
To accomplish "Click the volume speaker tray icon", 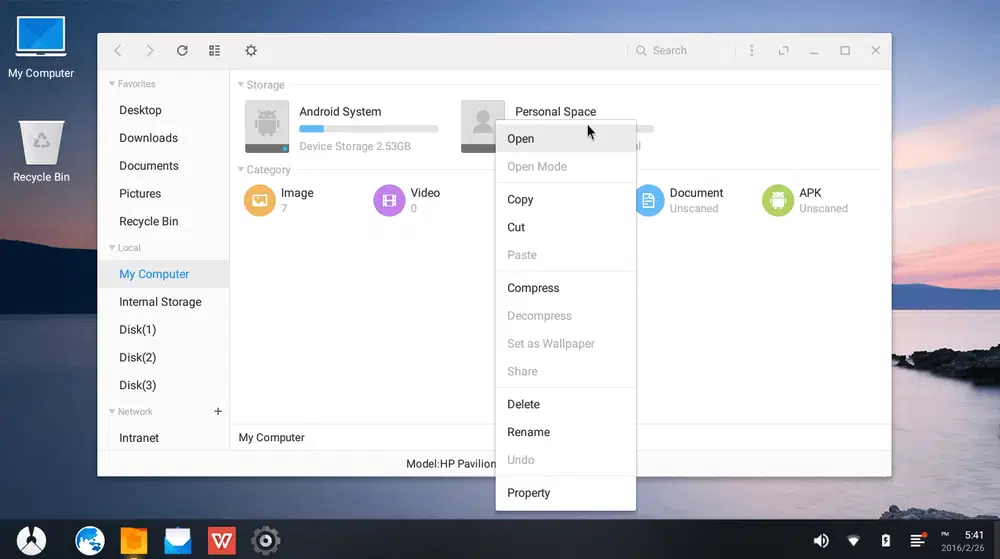I will click(821, 541).
